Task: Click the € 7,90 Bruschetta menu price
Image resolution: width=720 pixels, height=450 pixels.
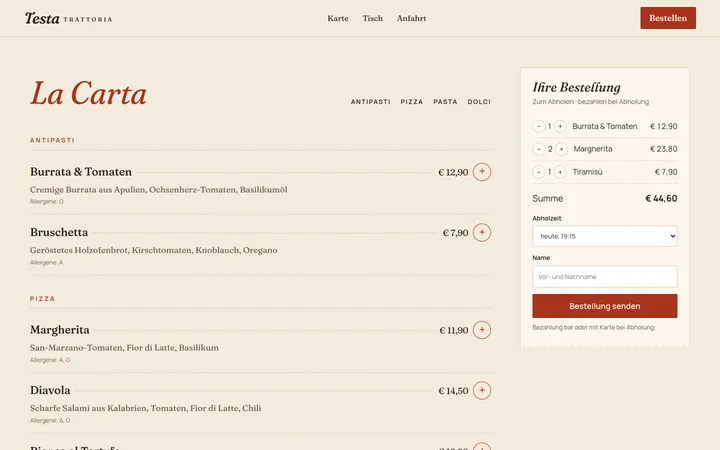Action: pyautogui.click(x=456, y=233)
